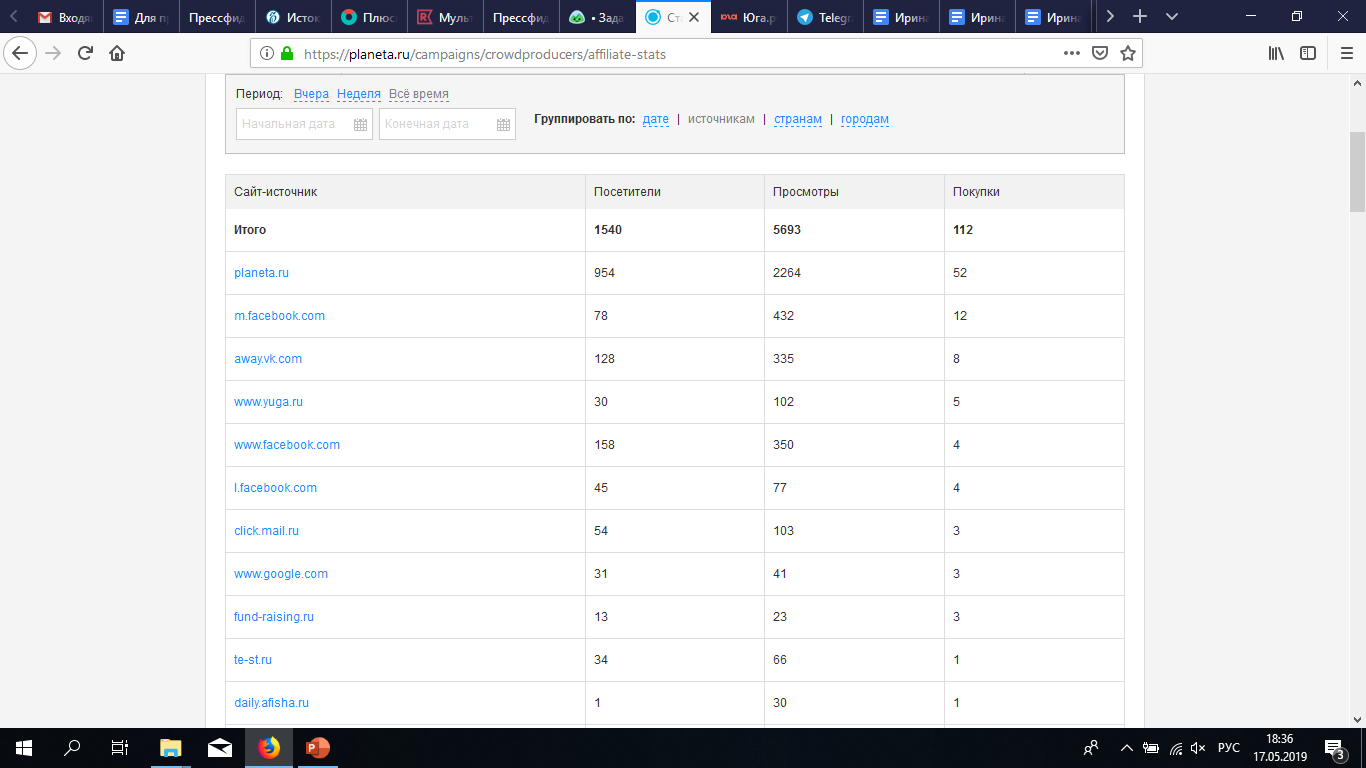
Task: Show hidden system tray icons
Action: pyautogui.click(x=1127, y=748)
